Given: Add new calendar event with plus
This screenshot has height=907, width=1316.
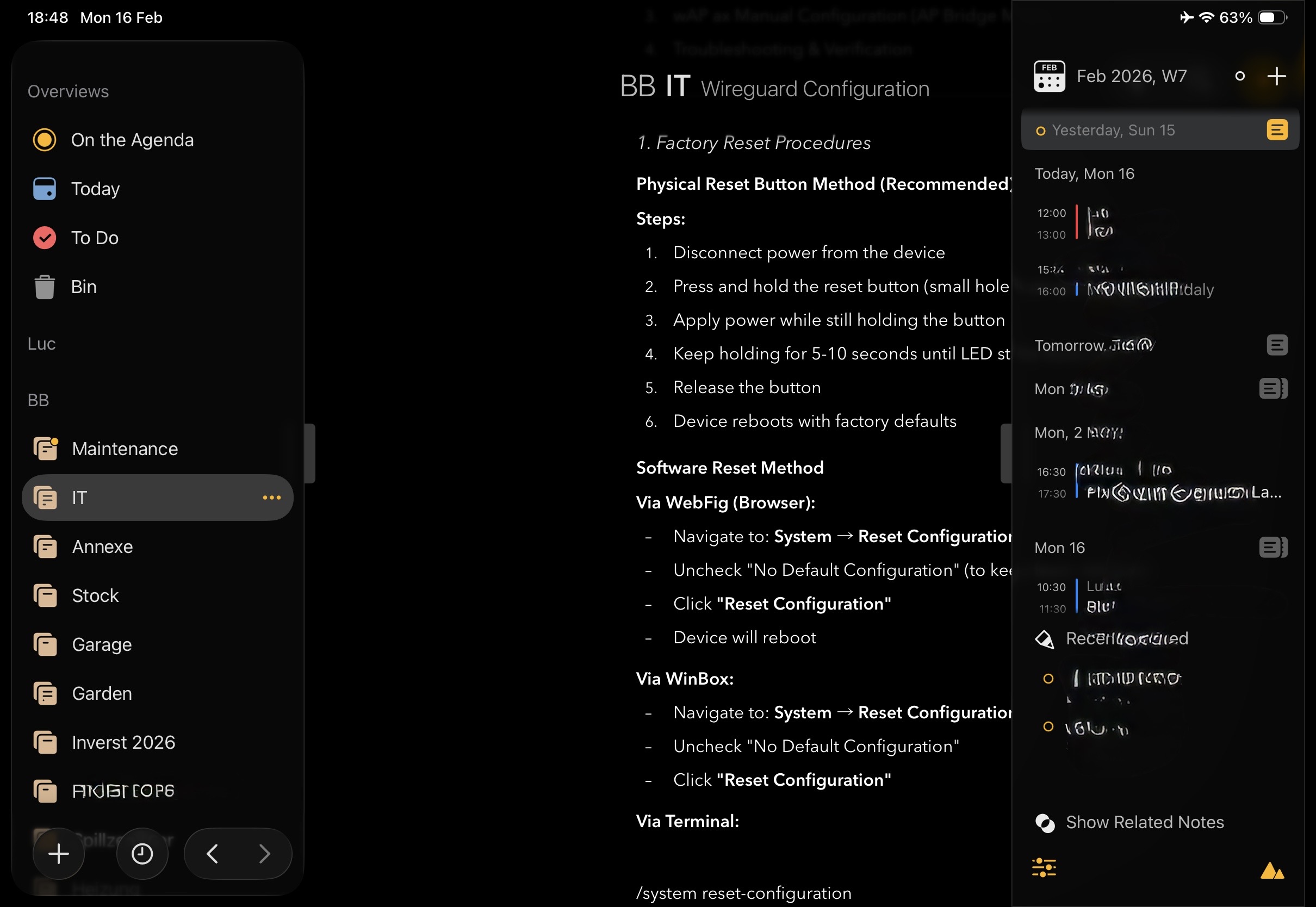Looking at the screenshot, I should 1276,76.
